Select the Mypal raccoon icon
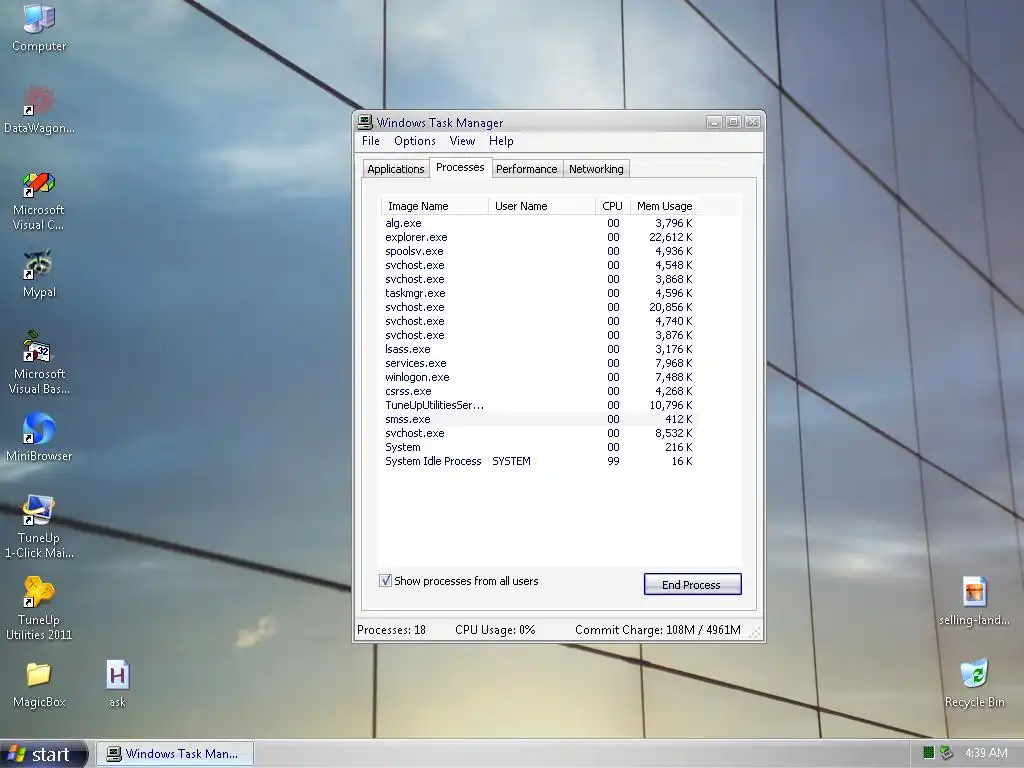 tap(39, 274)
